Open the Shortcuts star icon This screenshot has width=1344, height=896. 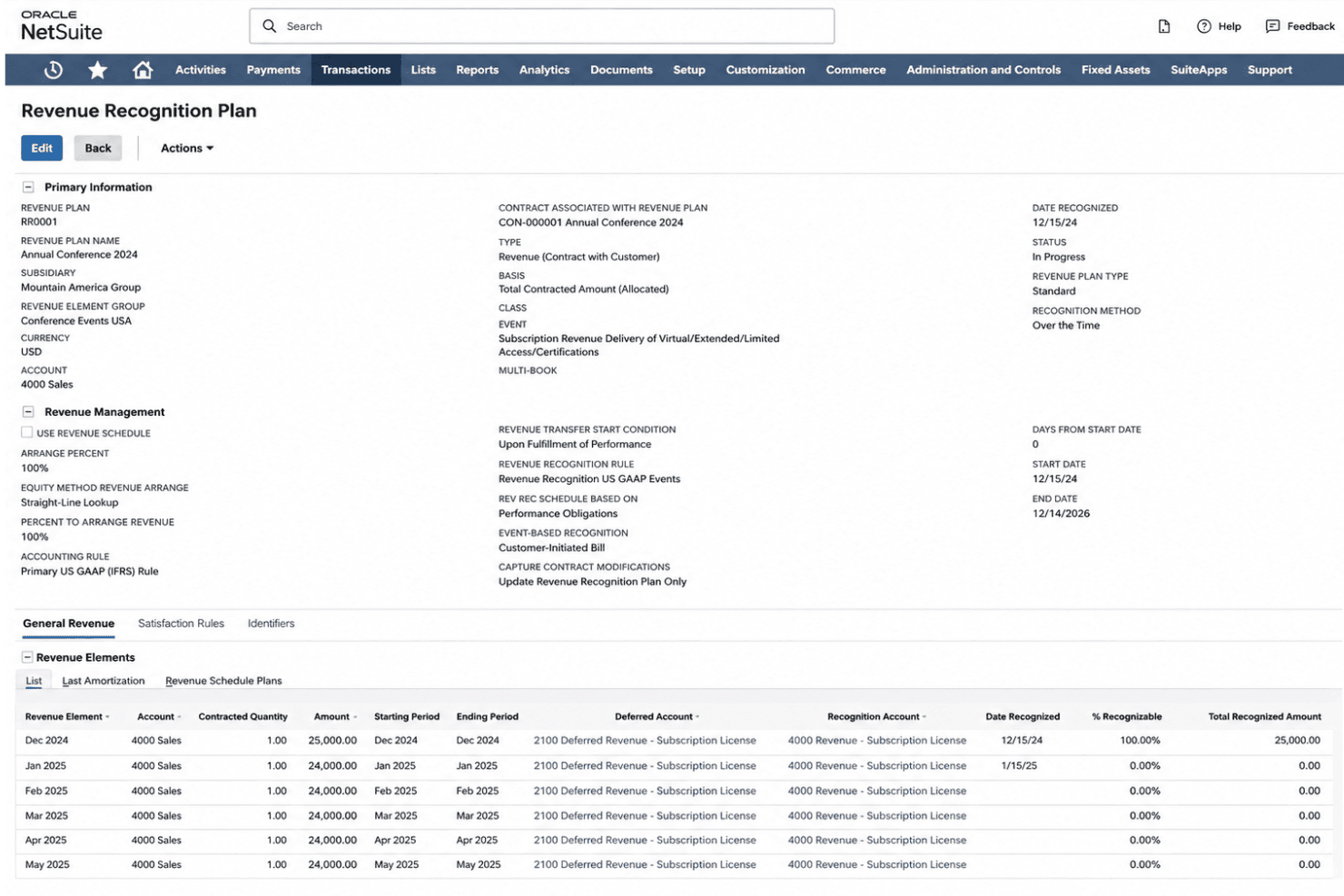pos(97,70)
